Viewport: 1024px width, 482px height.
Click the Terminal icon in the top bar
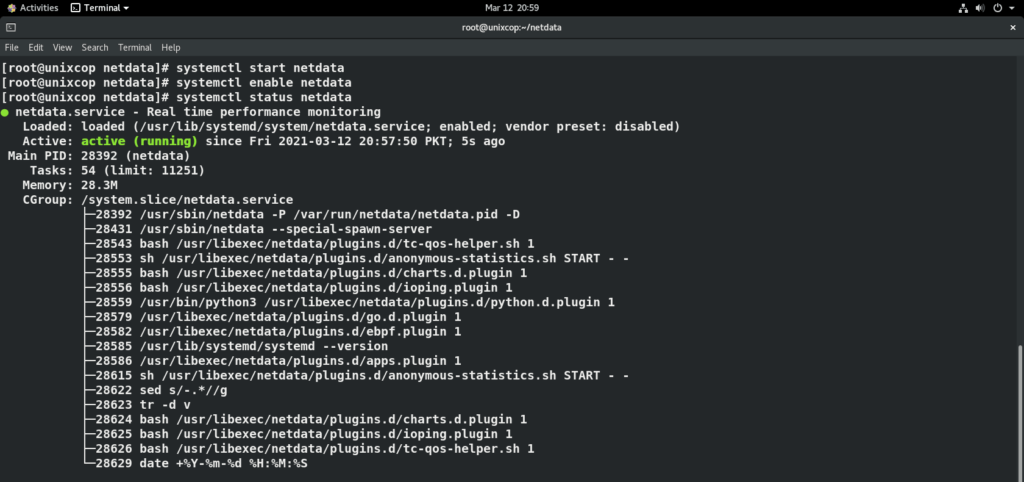76,8
